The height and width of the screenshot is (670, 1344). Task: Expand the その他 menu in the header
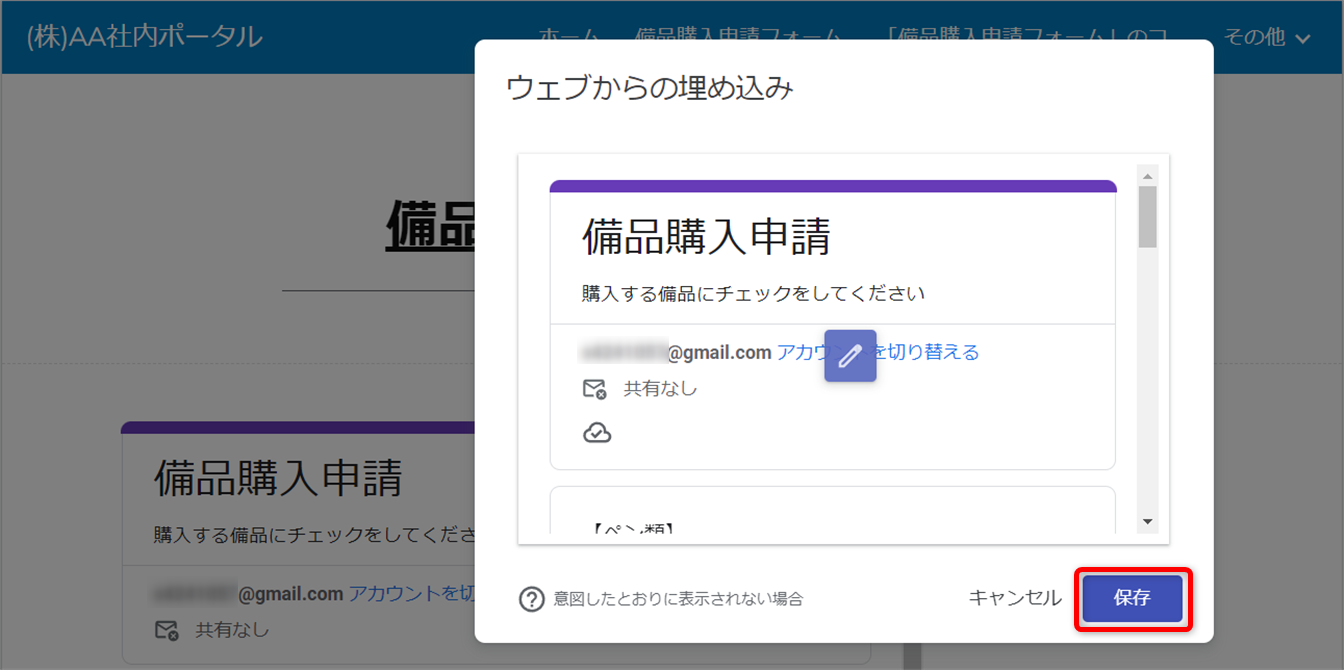click(x=1267, y=38)
